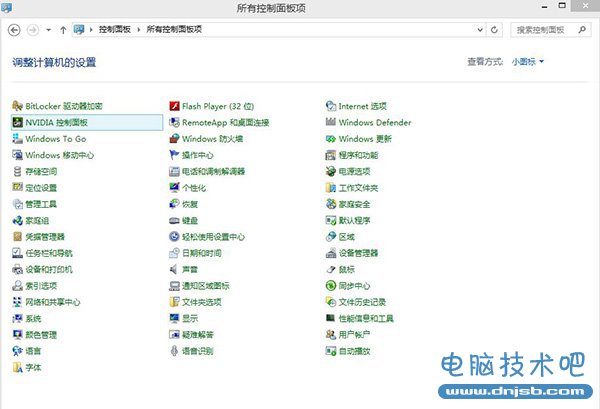Open the 自动播放 link
The image size is (600, 409).
[x=354, y=351]
